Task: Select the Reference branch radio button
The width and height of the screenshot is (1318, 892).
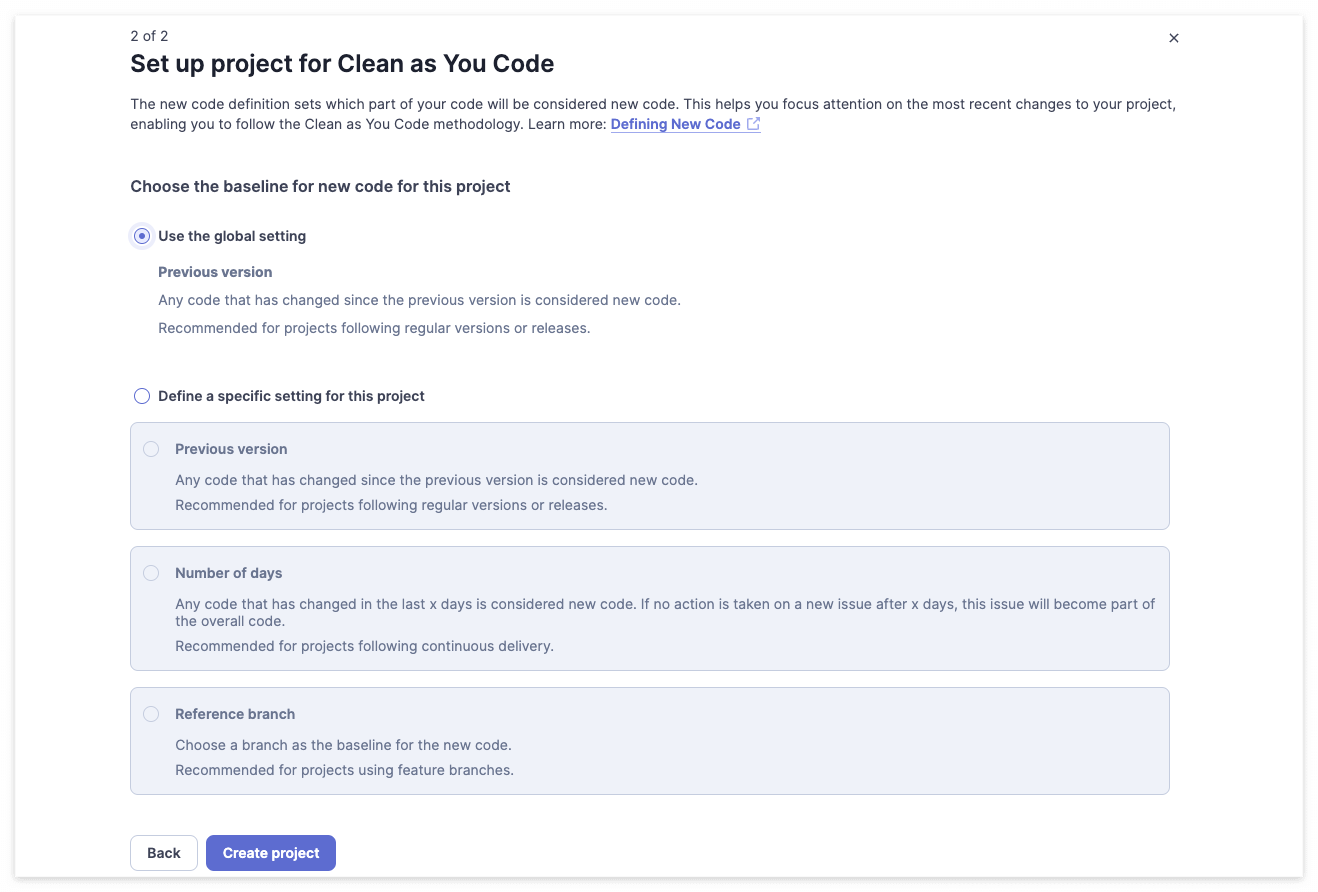Action: pos(151,714)
